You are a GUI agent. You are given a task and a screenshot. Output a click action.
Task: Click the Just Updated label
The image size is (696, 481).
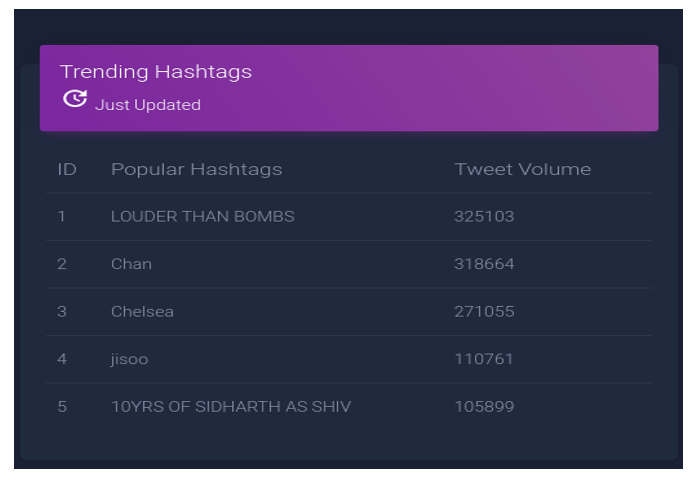[147, 105]
